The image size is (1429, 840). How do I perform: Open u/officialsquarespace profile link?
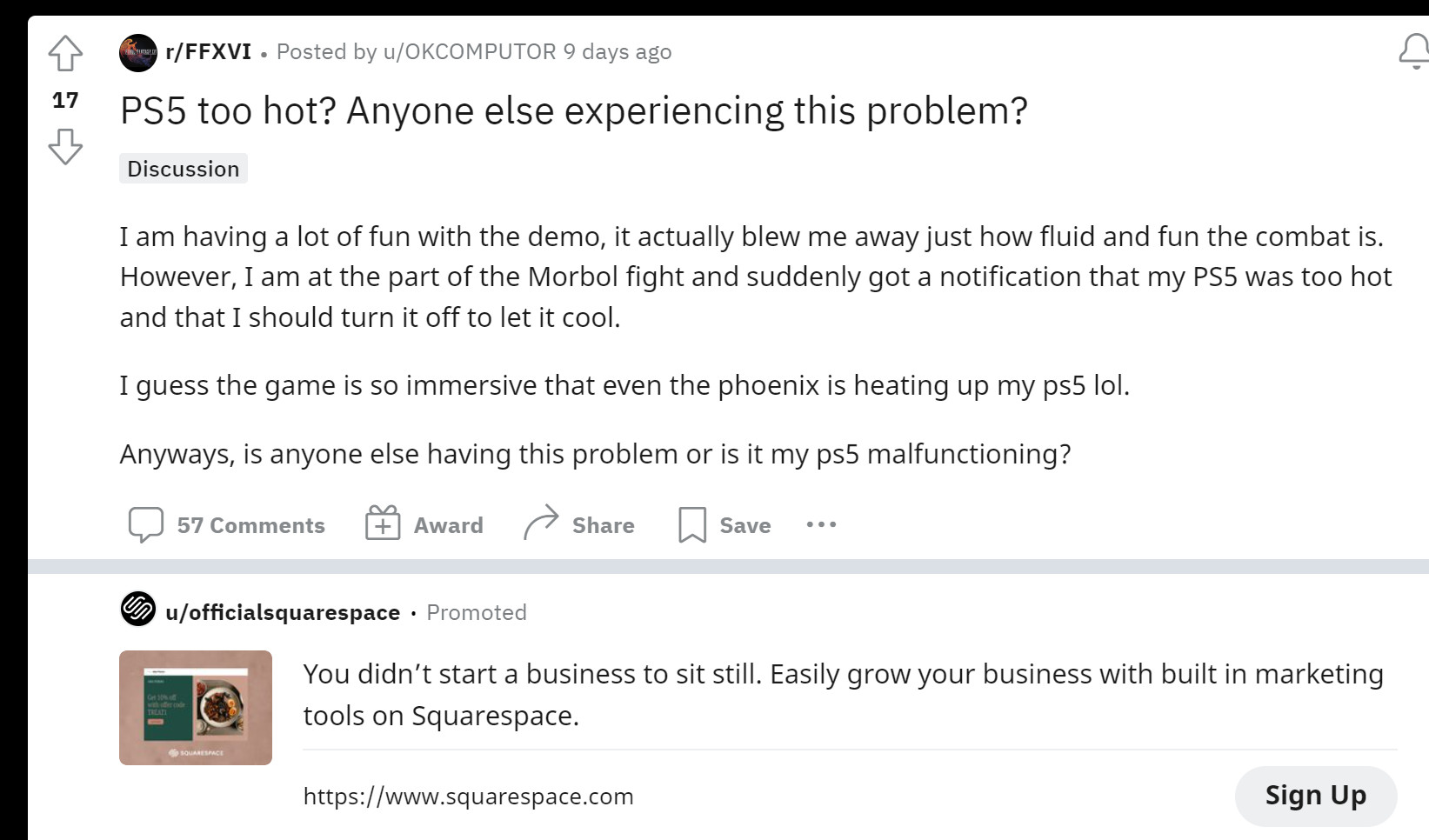[x=283, y=612]
